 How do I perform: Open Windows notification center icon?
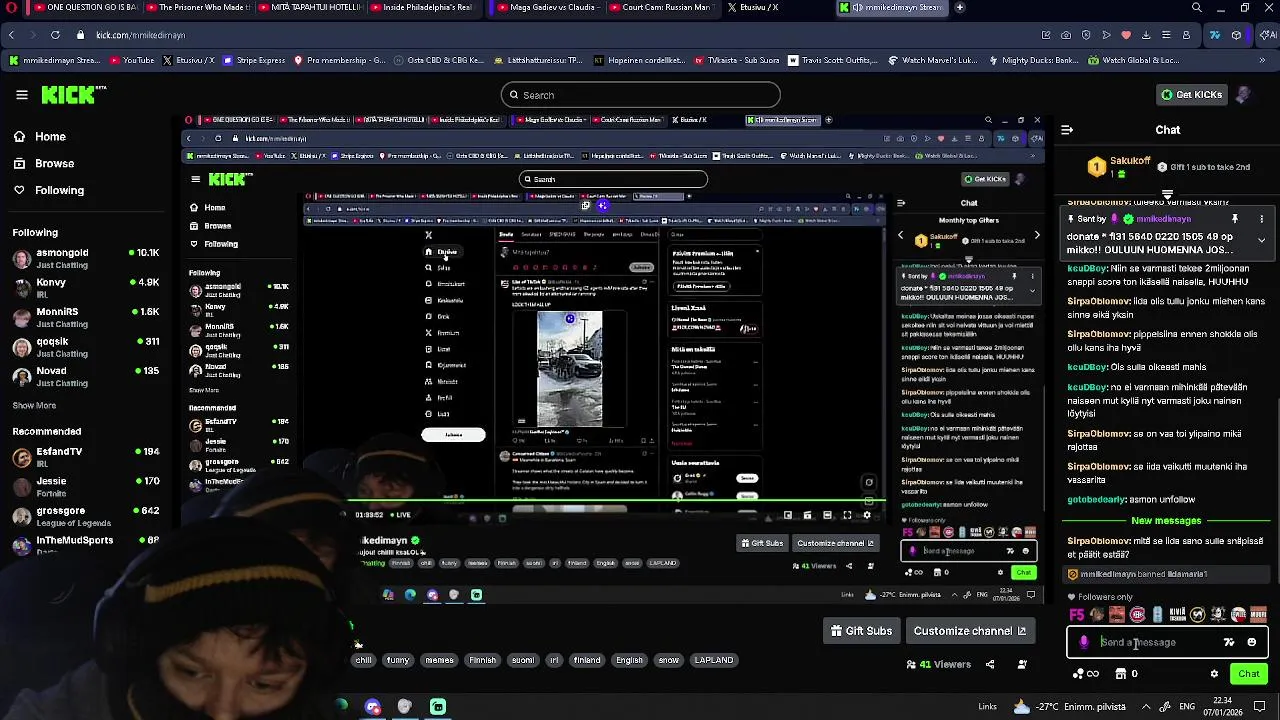click(1260, 707)
